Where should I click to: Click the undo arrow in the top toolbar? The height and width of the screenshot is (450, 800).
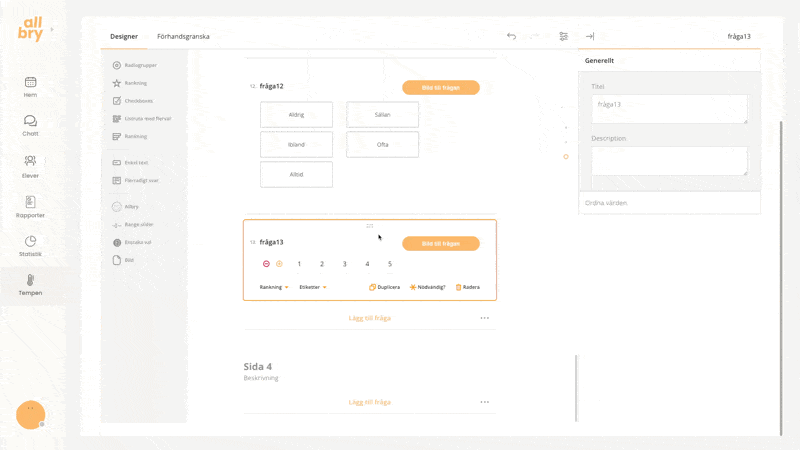511,36
